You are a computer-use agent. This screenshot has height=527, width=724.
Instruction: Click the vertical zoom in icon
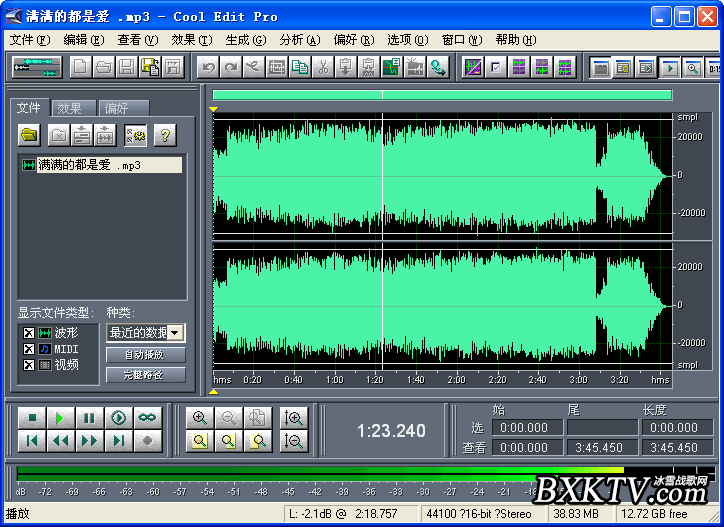tap(294, 418)
